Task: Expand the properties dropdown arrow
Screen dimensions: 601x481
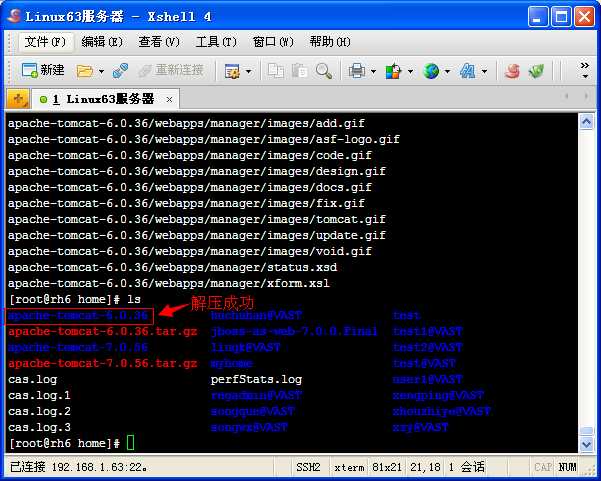Action: pos(248,71)
